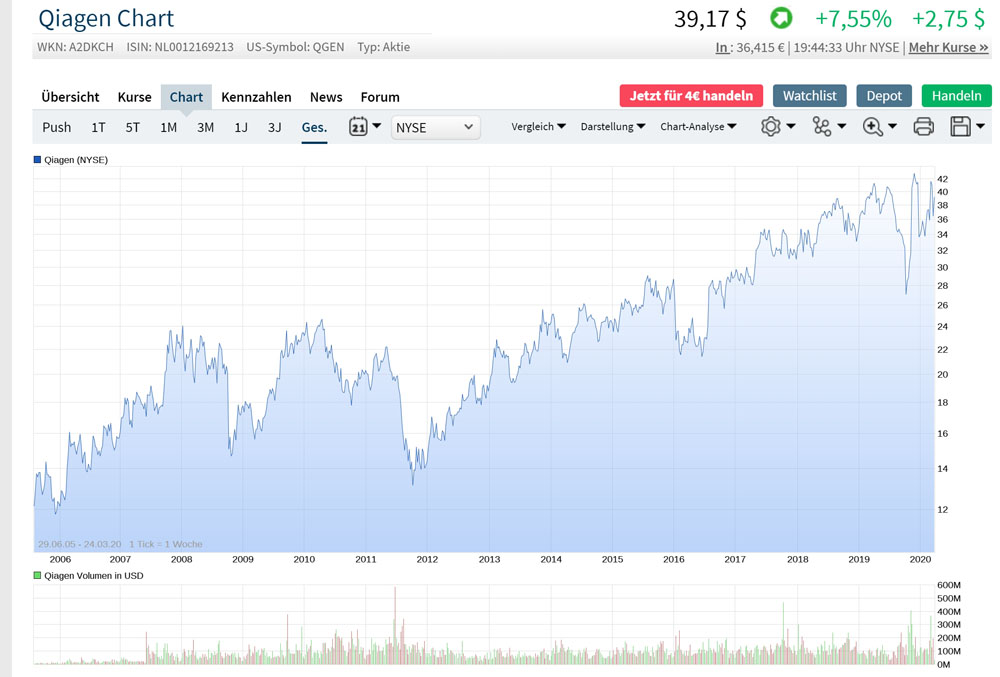Click 'Jetzt für 4€ handeln' button
This screenshot has height=677, width=1000.
pyautogui.click(x=691, y=96)
